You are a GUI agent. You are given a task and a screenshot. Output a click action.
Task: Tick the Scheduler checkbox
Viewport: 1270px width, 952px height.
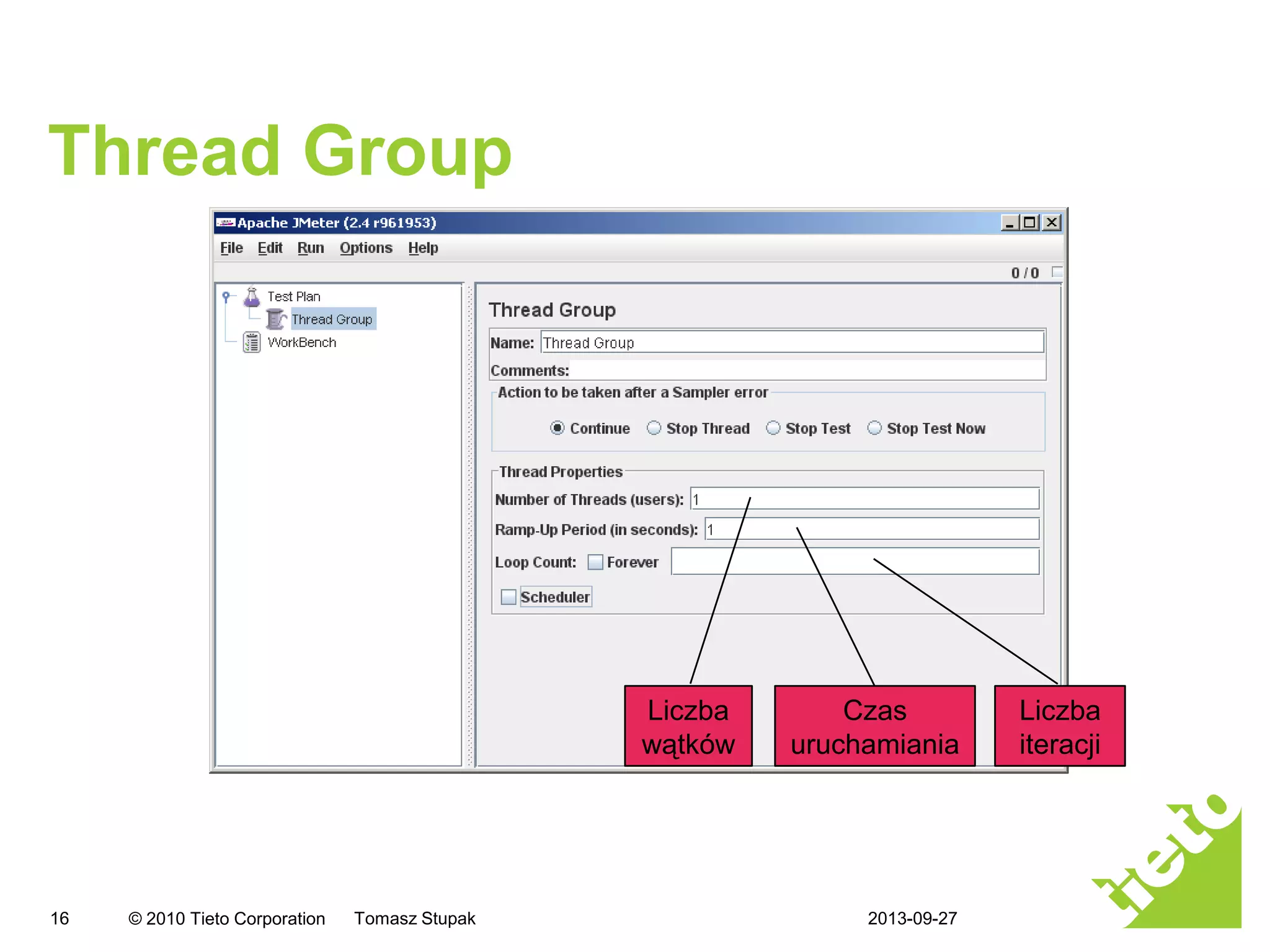[x=508, y=597]
